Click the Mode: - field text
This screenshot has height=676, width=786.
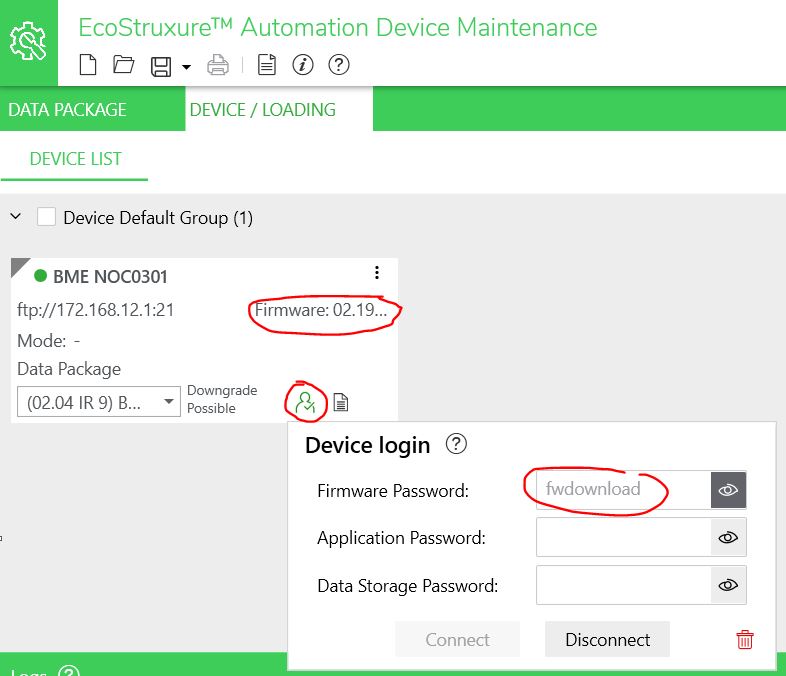49,341
